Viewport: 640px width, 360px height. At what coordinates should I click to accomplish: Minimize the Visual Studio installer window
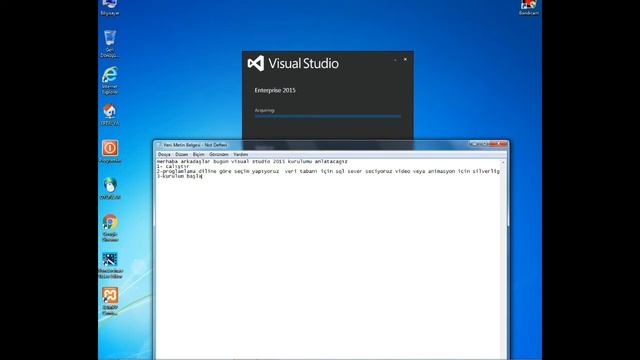395,60
